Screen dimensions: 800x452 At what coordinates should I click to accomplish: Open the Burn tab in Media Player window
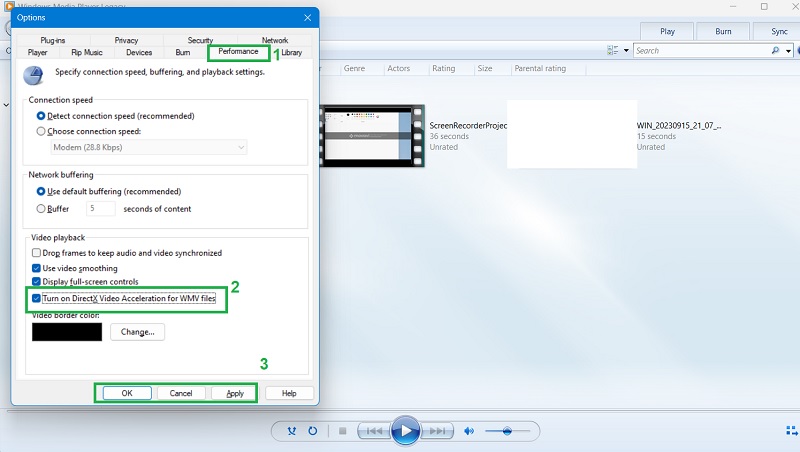[x=723, y=32]
